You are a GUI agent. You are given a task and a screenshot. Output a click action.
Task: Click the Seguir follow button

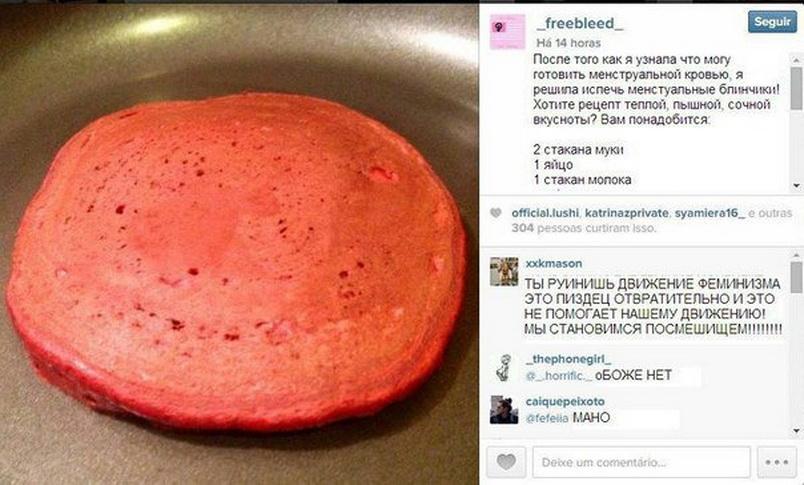(772, 22)
